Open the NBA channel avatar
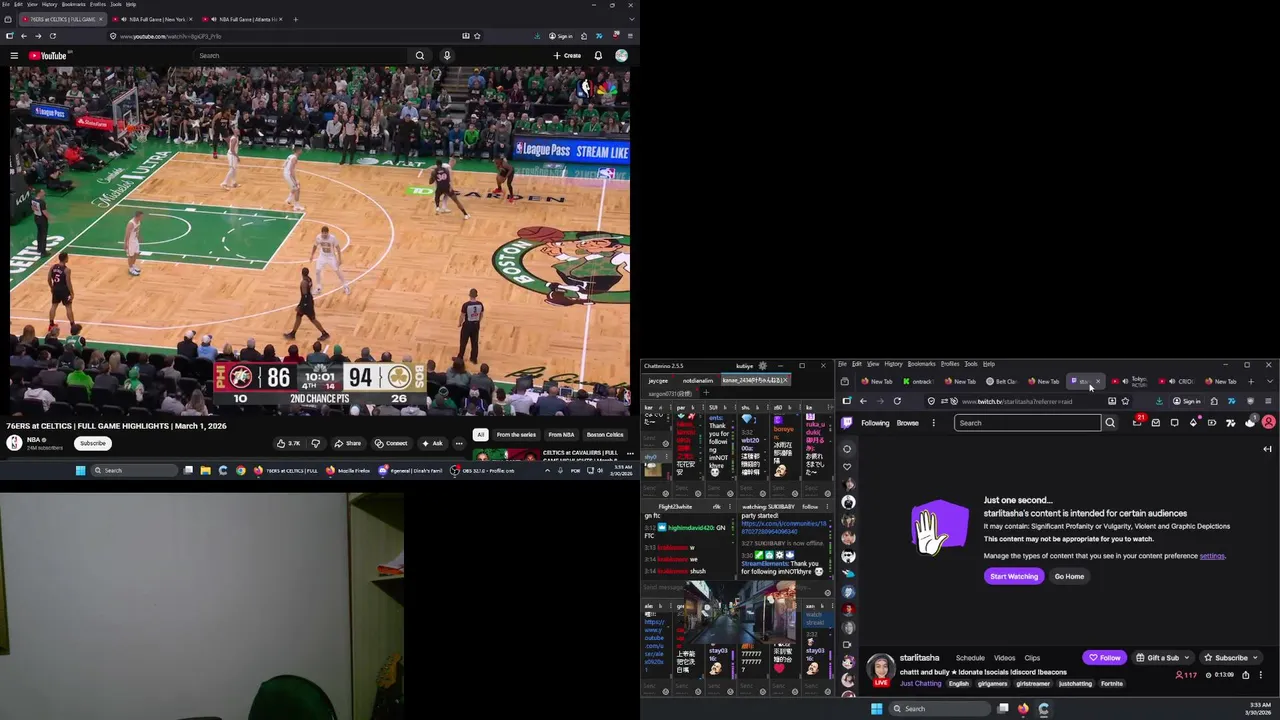Screen dimensions: 1280x720 14,442
